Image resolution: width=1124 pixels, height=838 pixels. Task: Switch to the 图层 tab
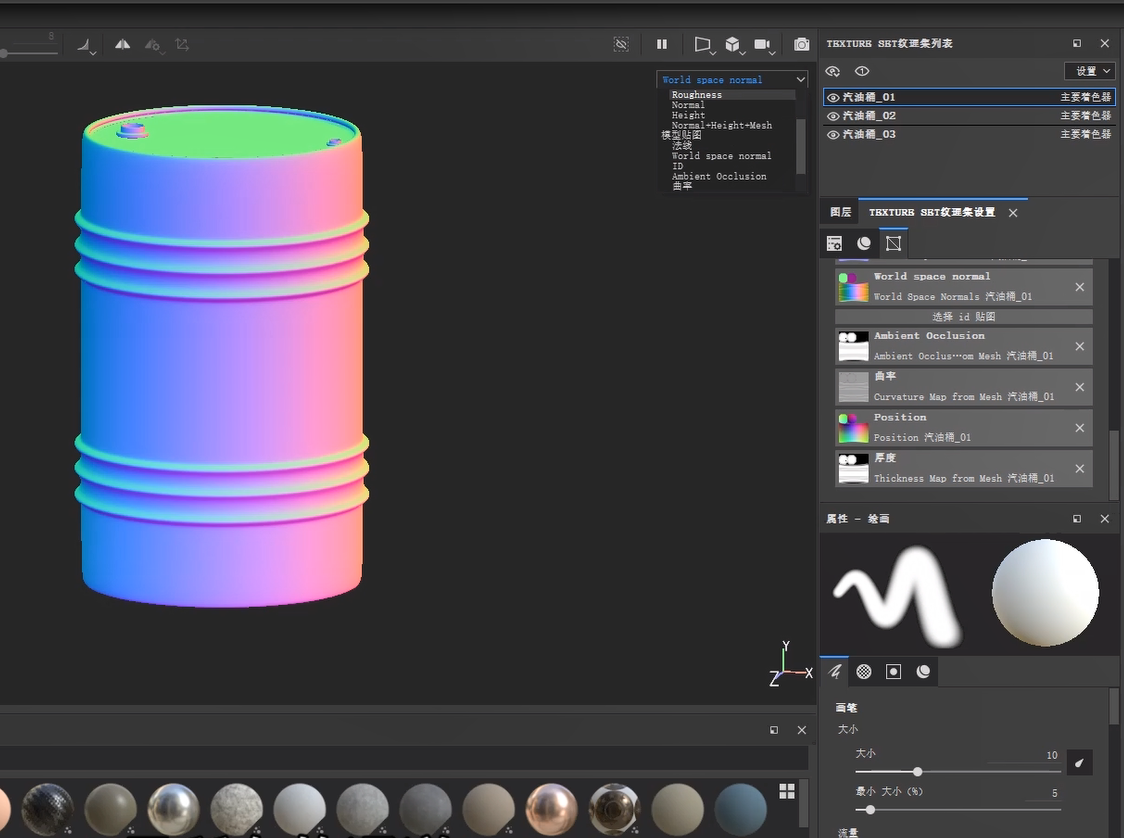(x=840, y=212)
